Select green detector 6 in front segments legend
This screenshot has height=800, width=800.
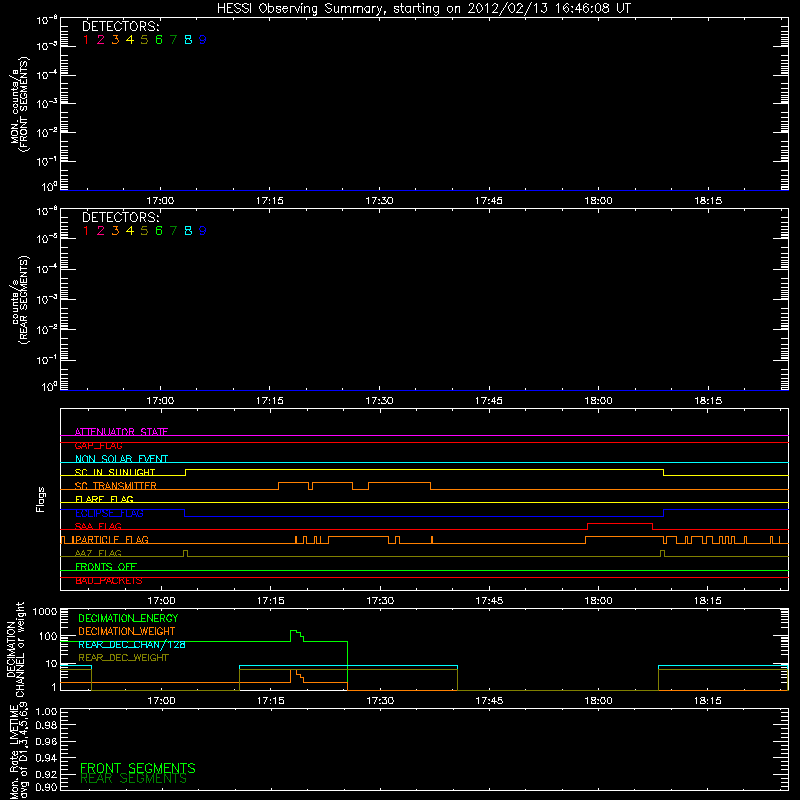159,40
